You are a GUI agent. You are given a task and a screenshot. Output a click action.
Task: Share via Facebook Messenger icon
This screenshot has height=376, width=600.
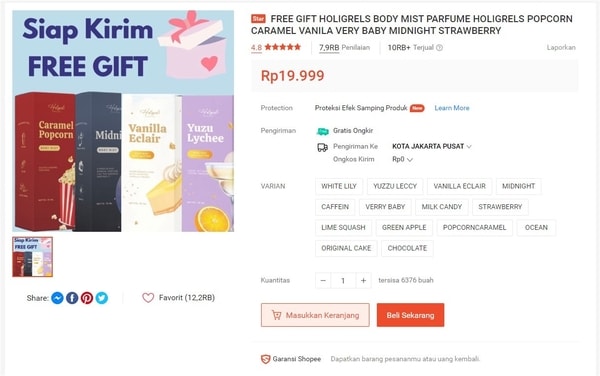(x=57, y=298)
